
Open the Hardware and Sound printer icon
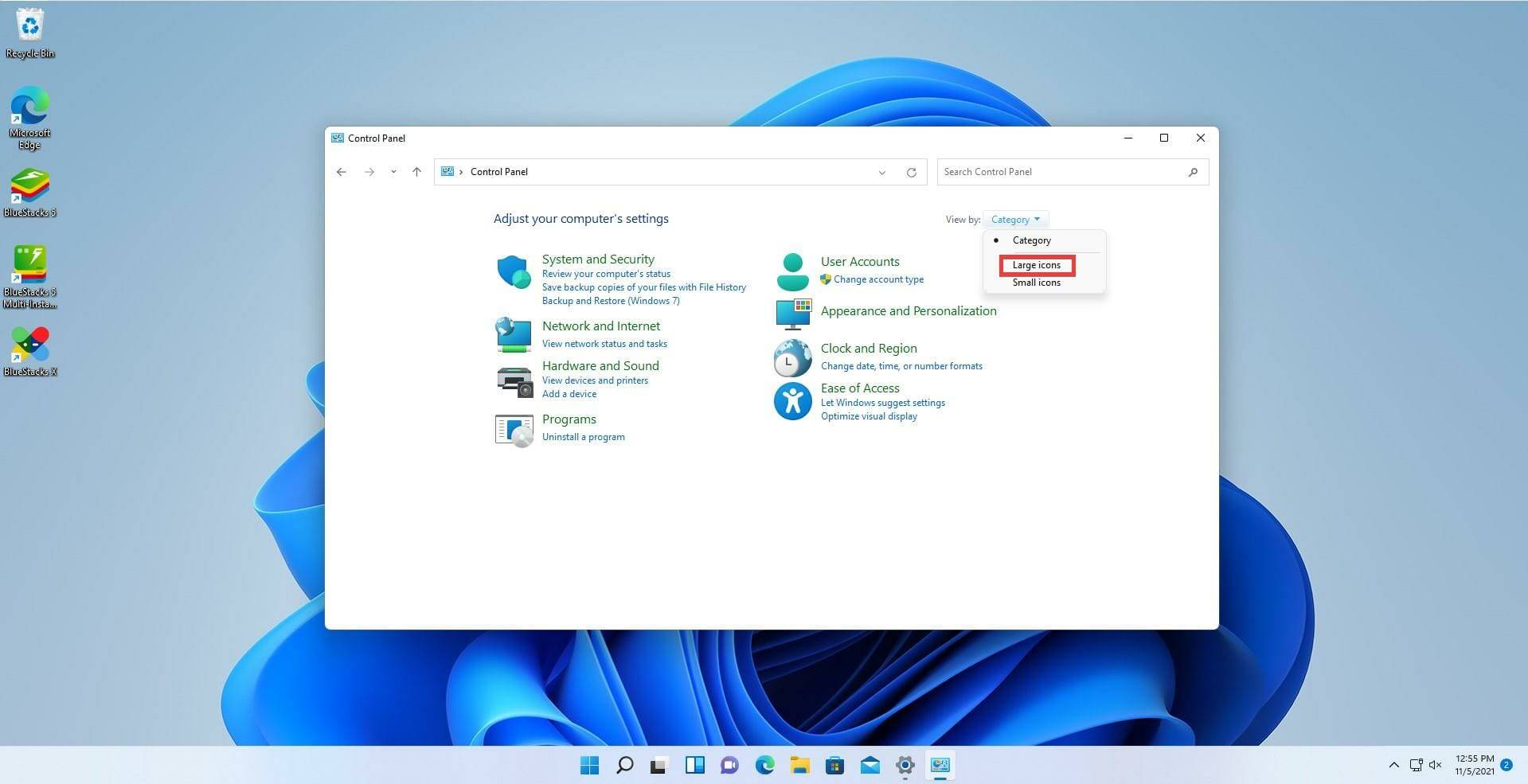[x=514, y=381]
